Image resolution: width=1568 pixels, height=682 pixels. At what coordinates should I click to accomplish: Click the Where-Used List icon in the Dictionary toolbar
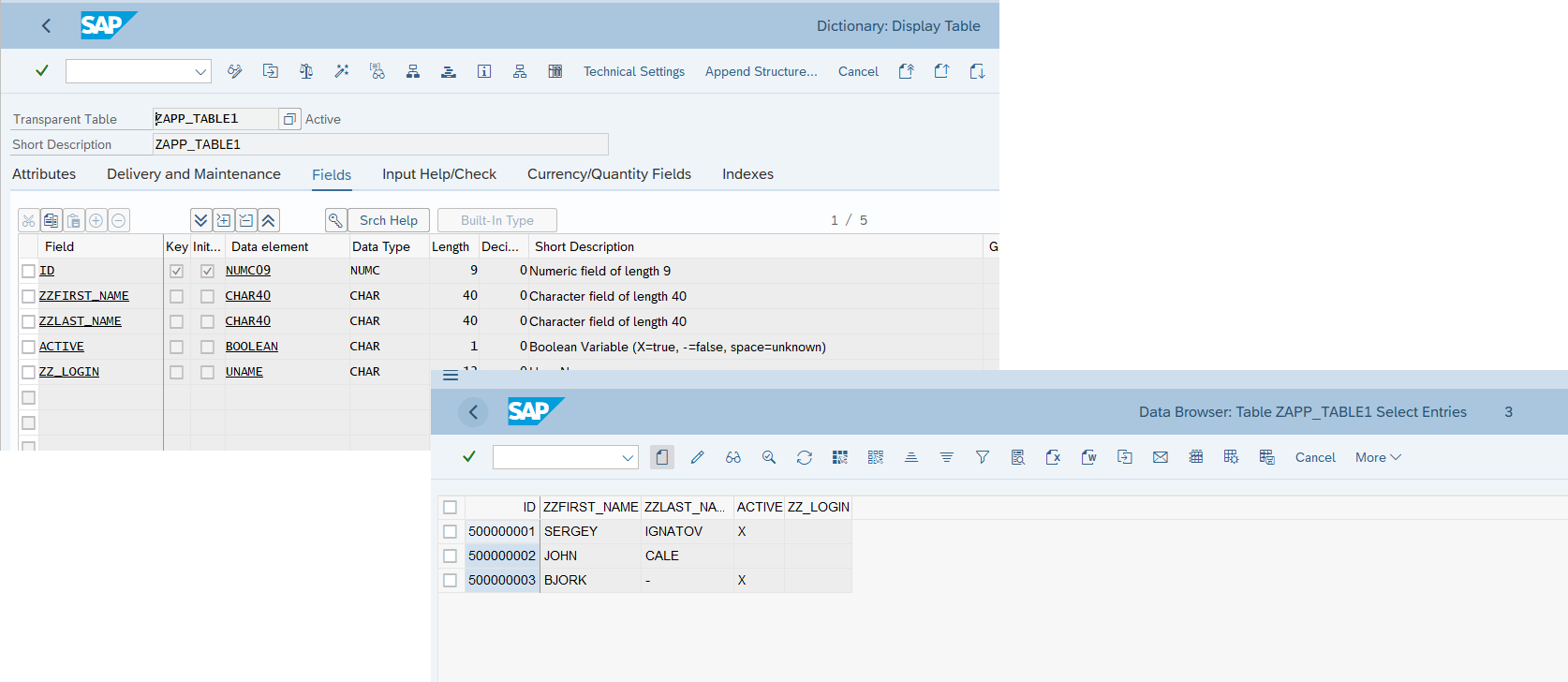coord(377,71)
